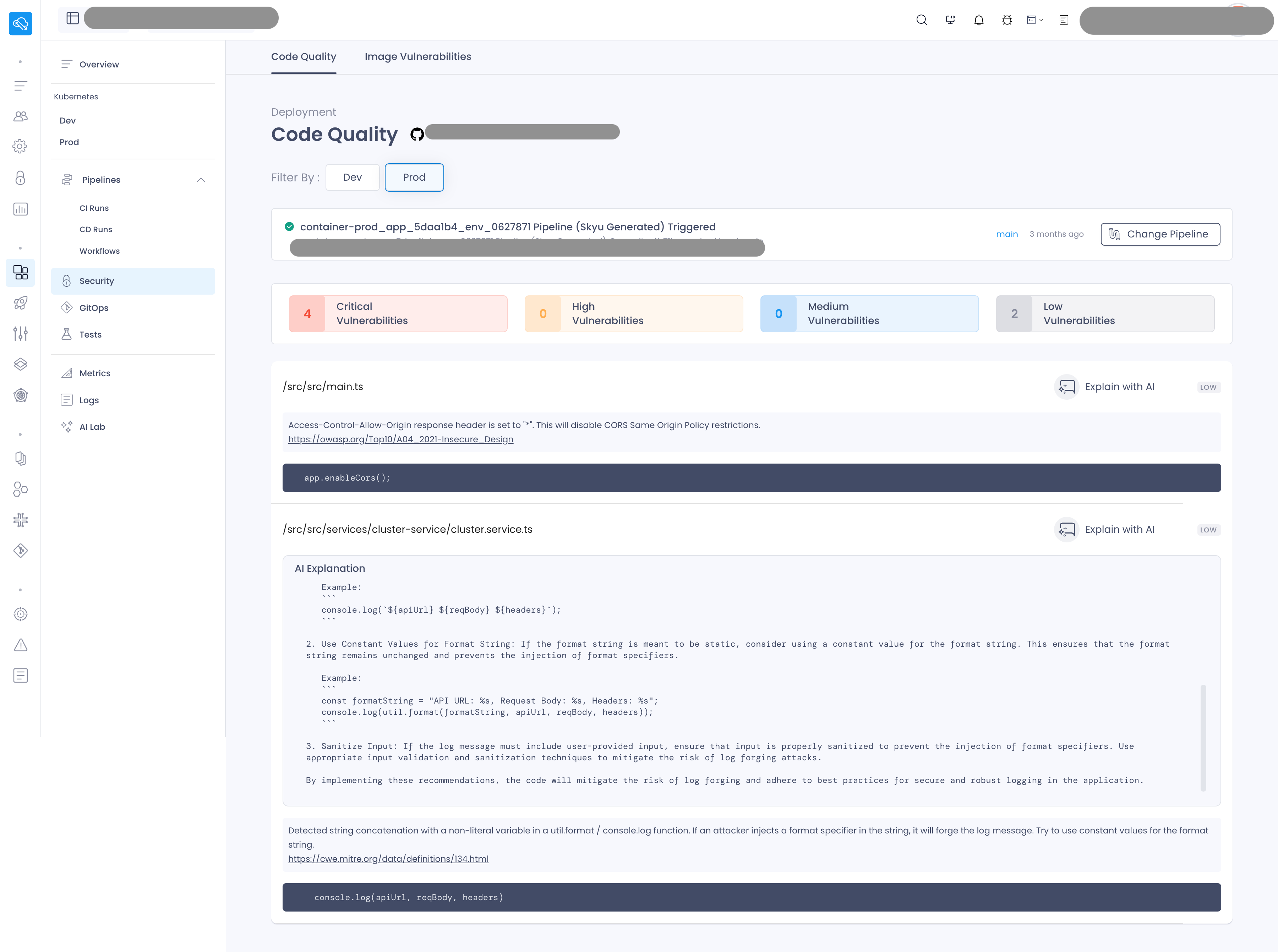Image resolution: width=1278 pixels, height=952 pixels.
Task: Click the stacked layers icon in left rail
Action: point(21,364)
